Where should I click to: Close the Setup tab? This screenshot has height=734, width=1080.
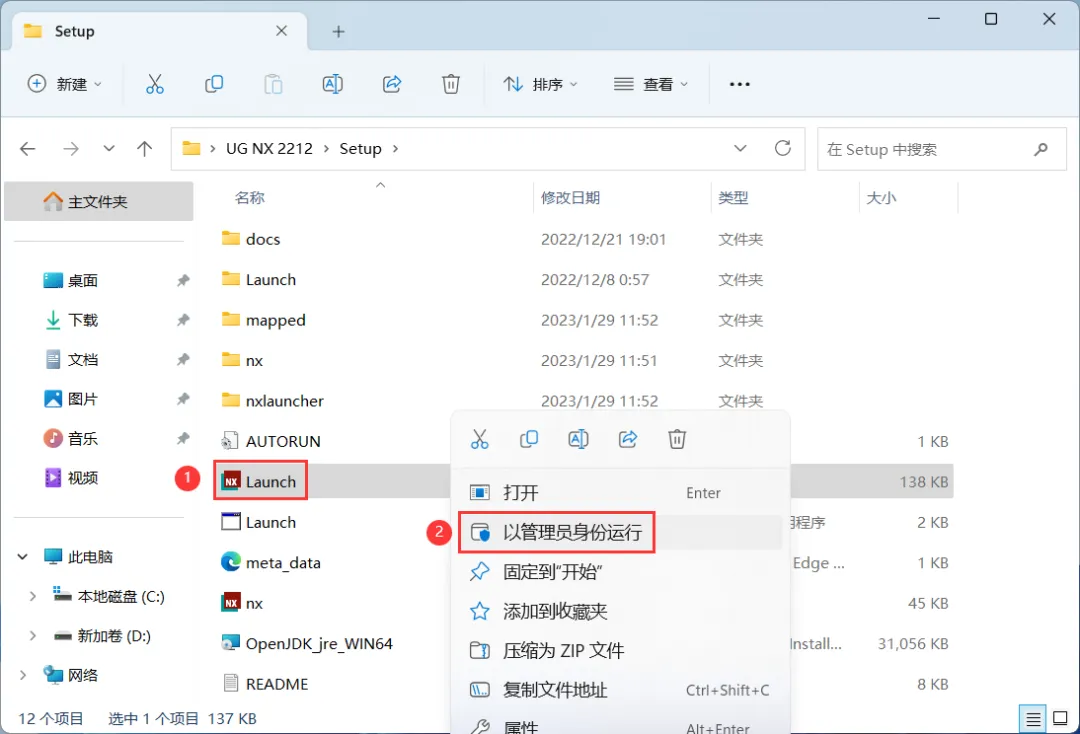click(x=282, y=31)
